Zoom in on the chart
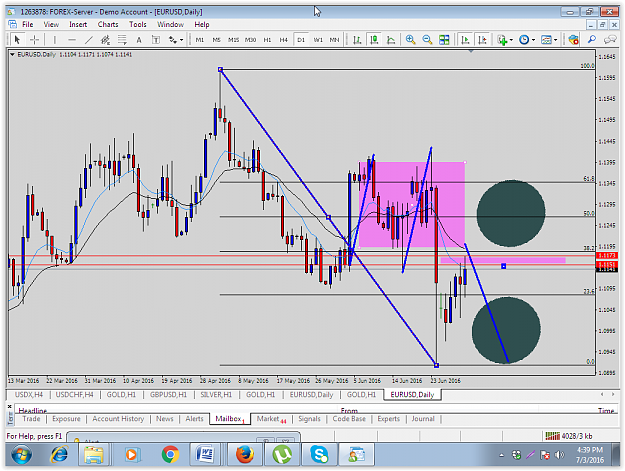This screenshot has width=625, height=471. coord(410,39)
